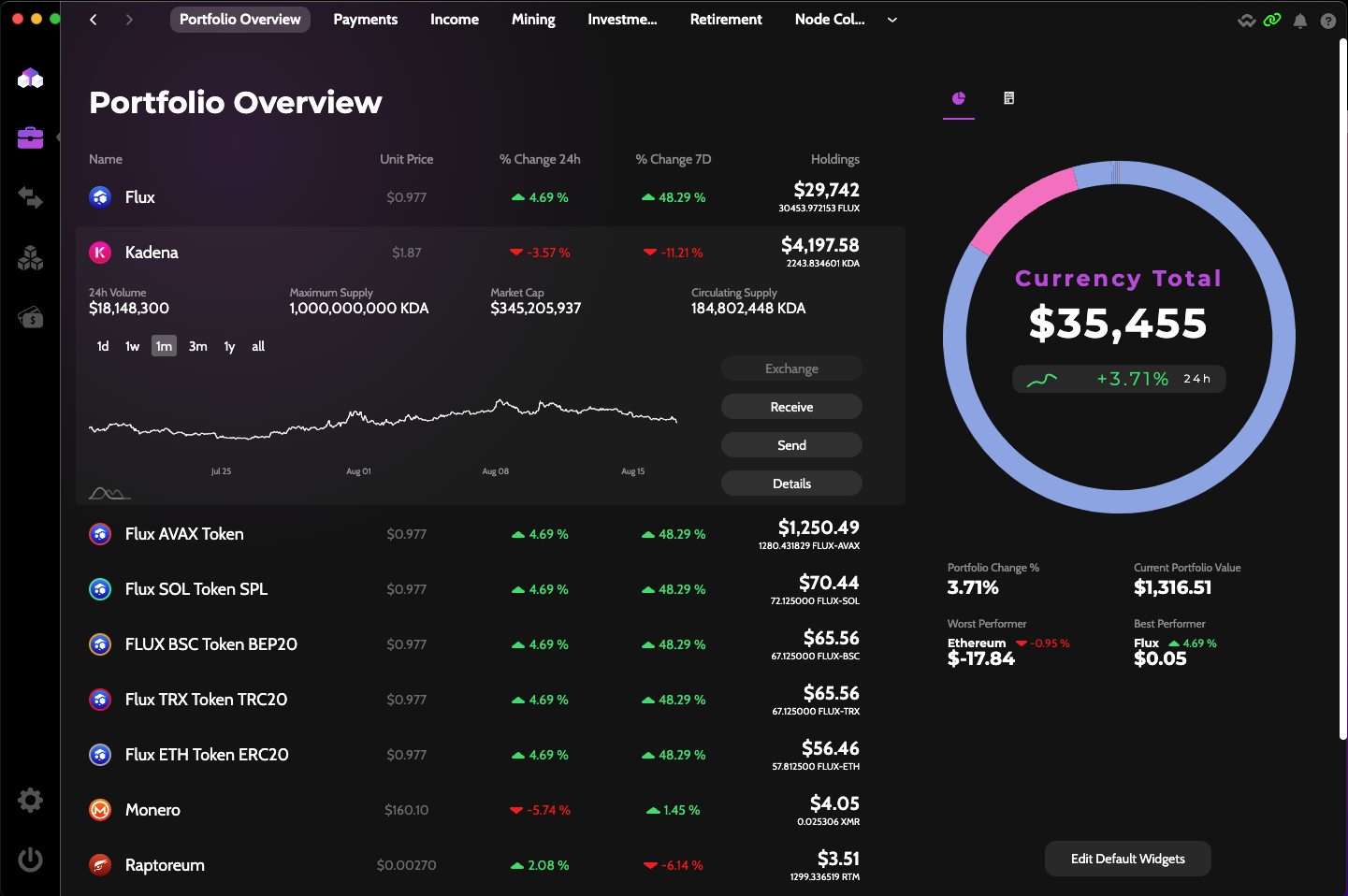Expand more tabs chevron dropdown

click(x=892, y=20)
